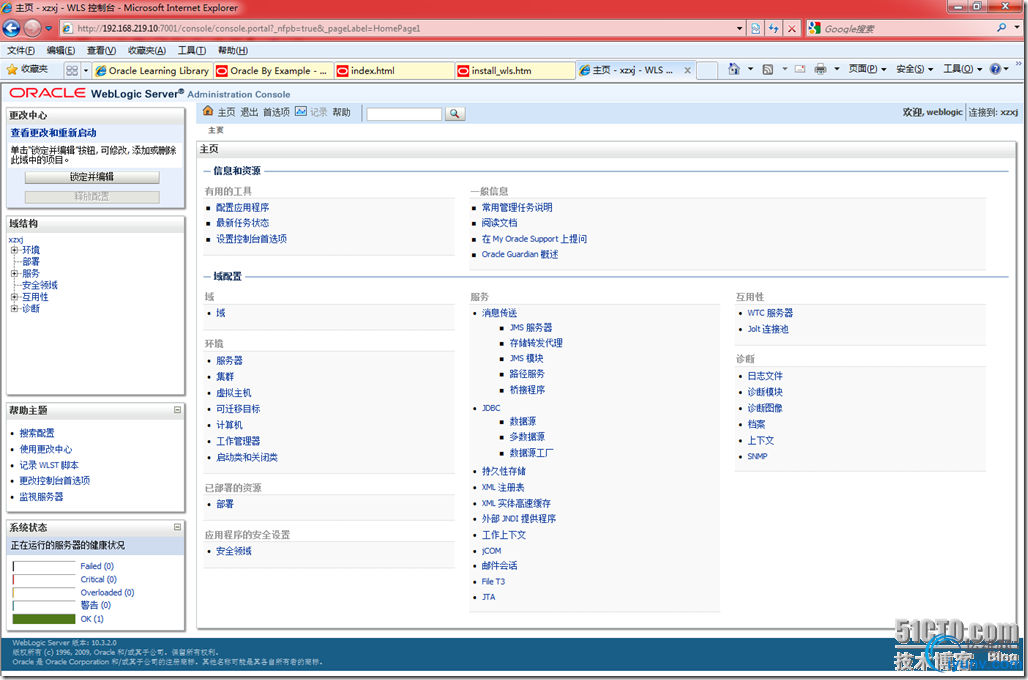Image resolution: width=1028 pixels, height=680 pixels.
Task: Open the 工具(O) toolbar dropdown
Action: click(x=962, y=69)
